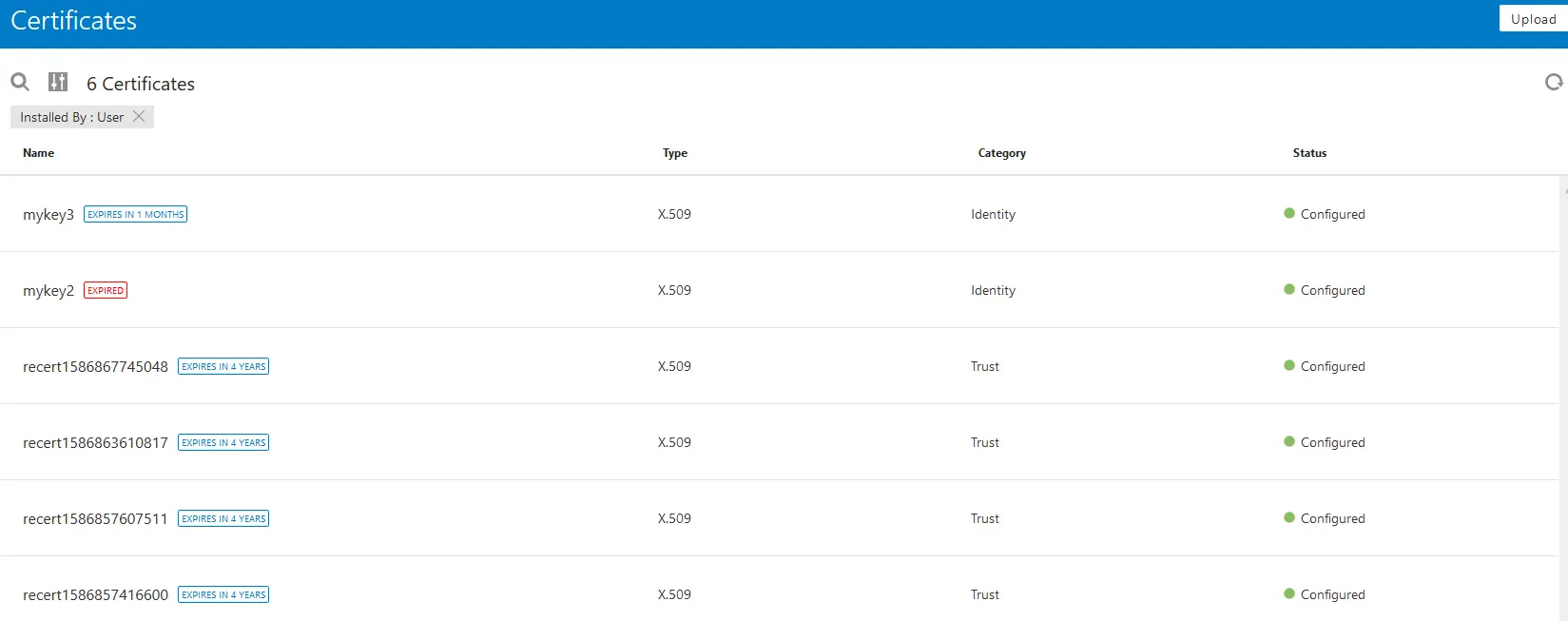1568x621 pixels.
Task: Click the Upload button
Action: click(1533, 19)
